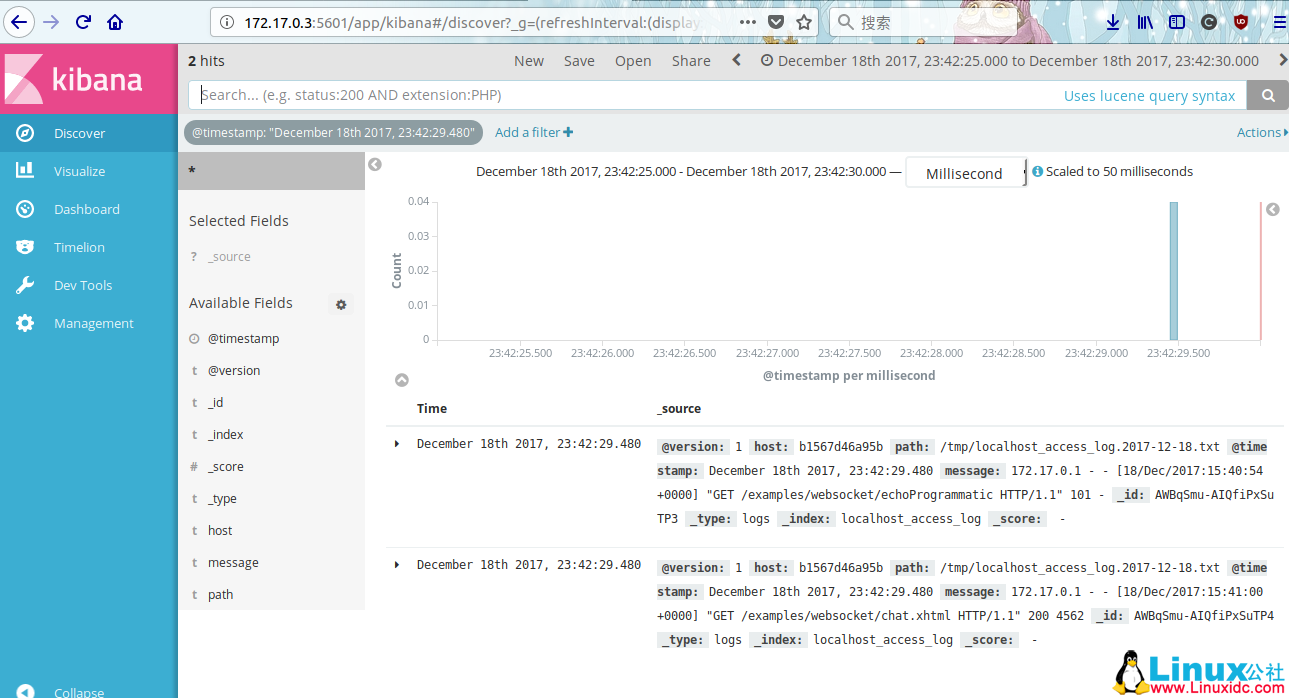Collapse the histogram with the up chevron
This screenshot has width=1289, height=698.
point(401,380)
